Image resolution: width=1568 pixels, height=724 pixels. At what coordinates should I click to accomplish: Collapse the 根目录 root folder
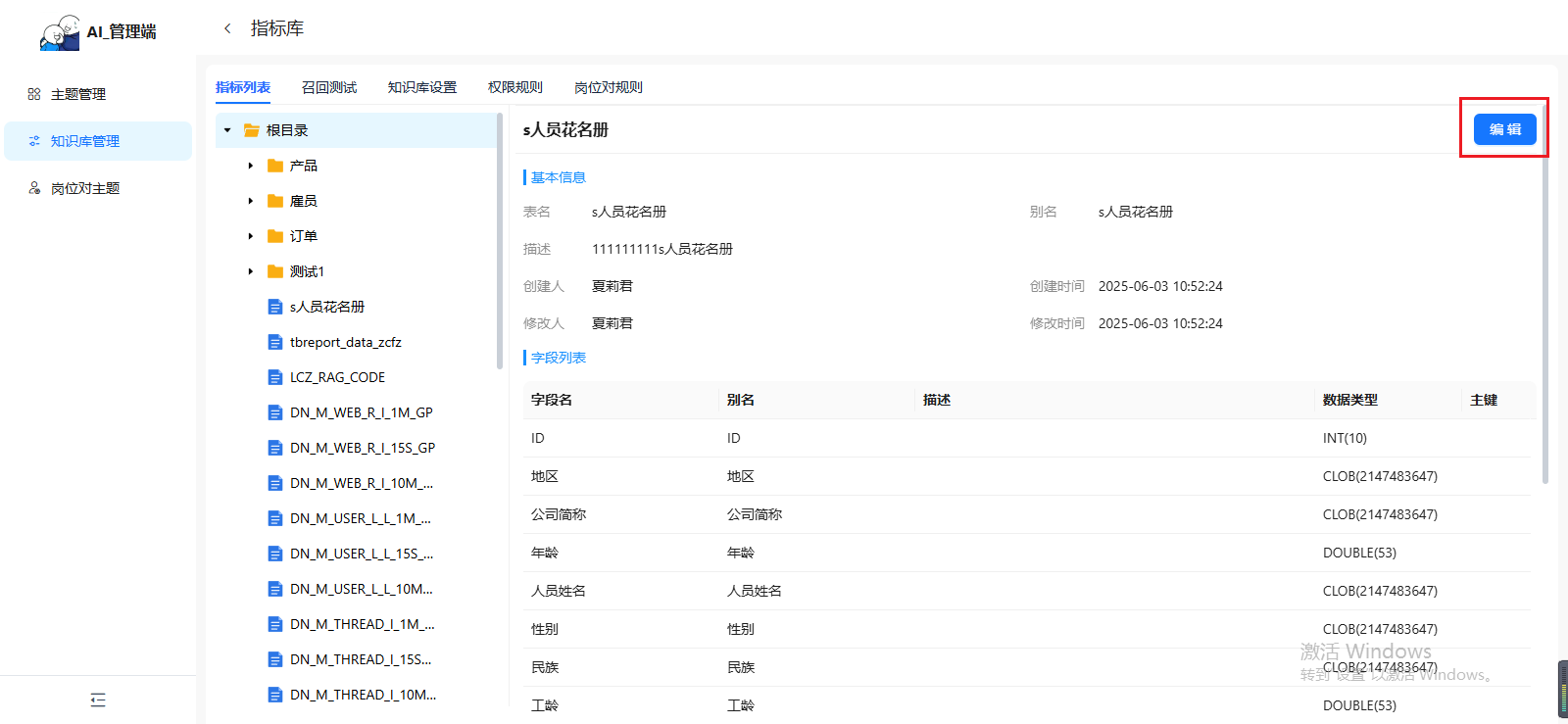click(227, 130)
